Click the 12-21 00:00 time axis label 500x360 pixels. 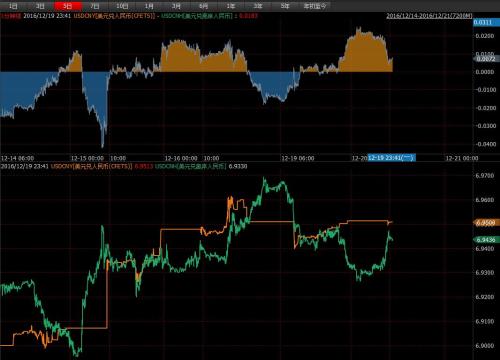tap(462, 158)
